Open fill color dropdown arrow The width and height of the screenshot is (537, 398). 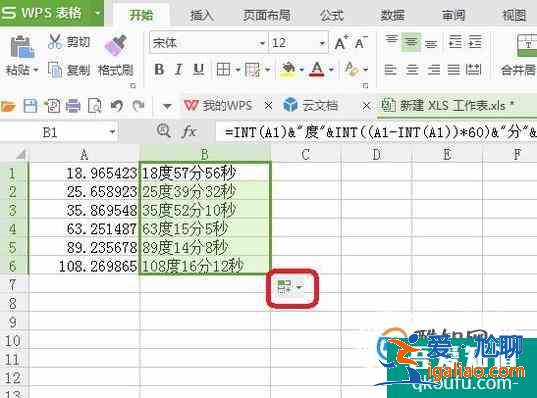302,70
